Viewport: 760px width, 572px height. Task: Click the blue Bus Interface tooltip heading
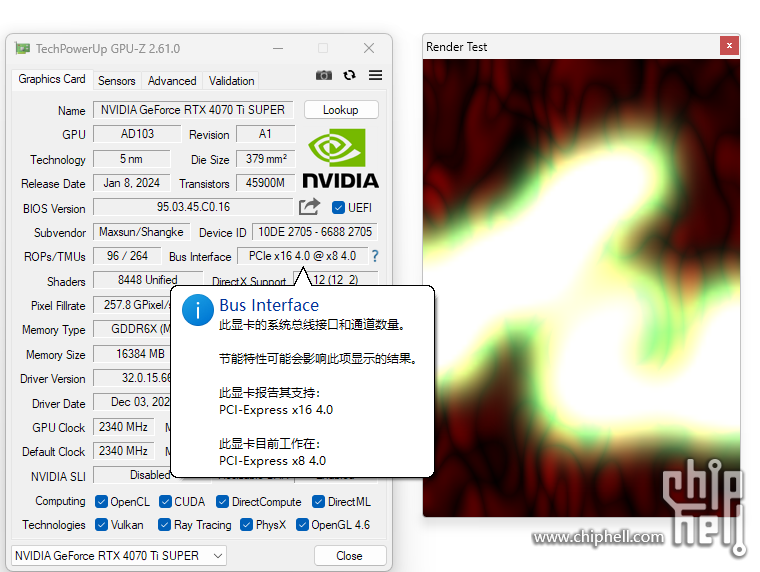click(x=269, y=305)
